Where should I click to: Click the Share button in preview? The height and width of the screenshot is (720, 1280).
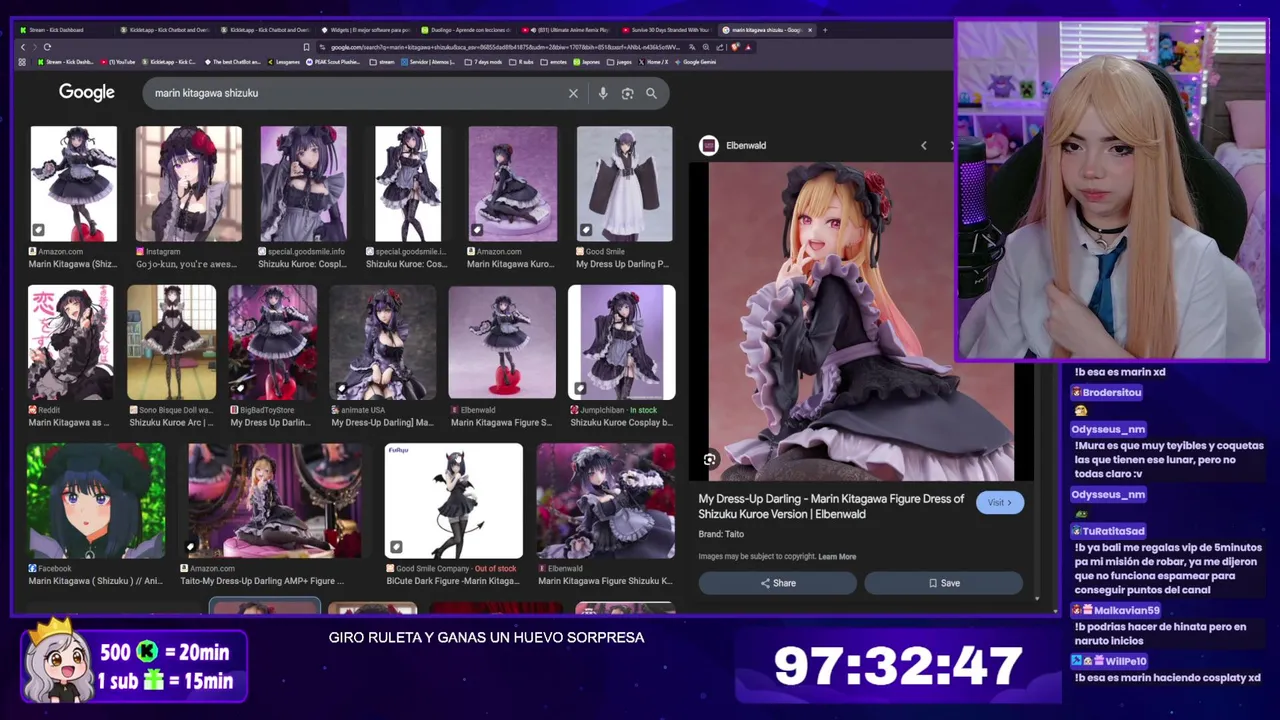click(x=778, y=583)
